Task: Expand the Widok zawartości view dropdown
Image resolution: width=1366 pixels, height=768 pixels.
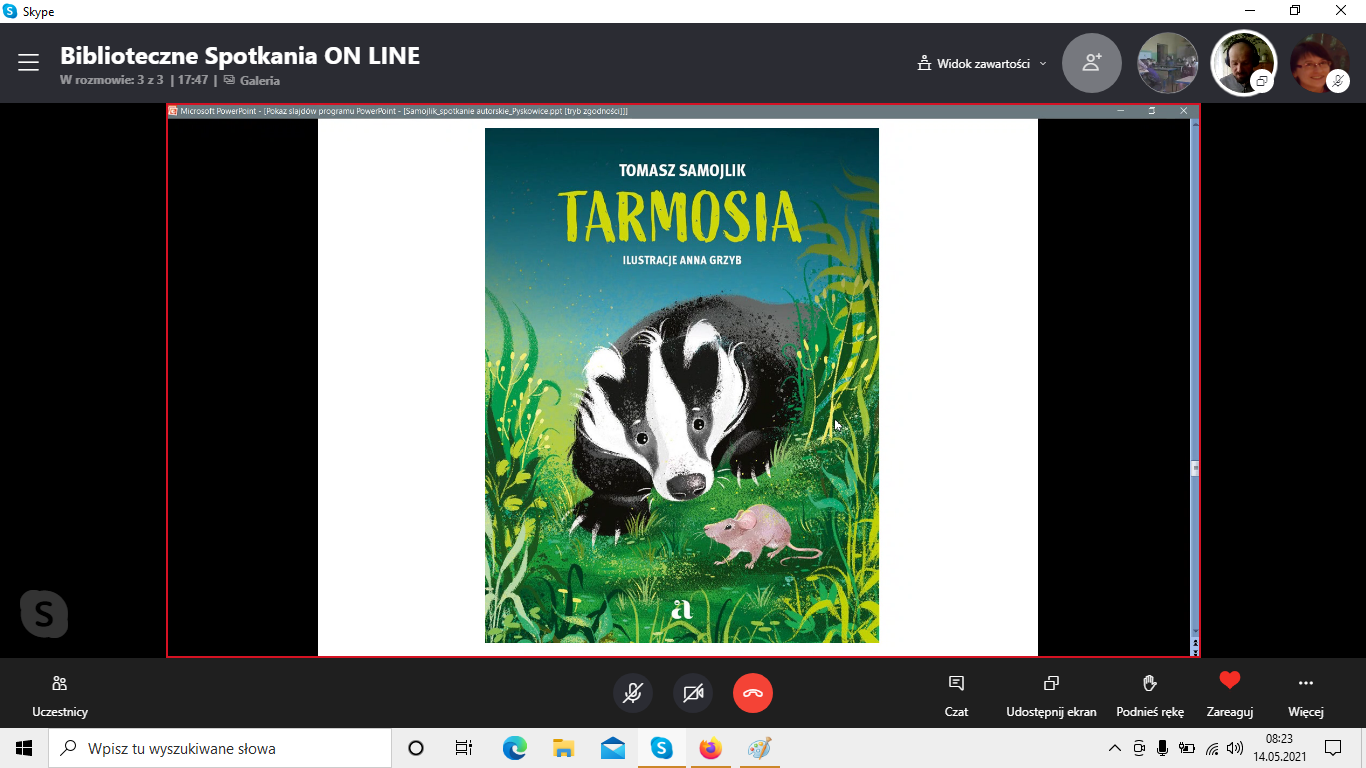Action: coord(982,64)
